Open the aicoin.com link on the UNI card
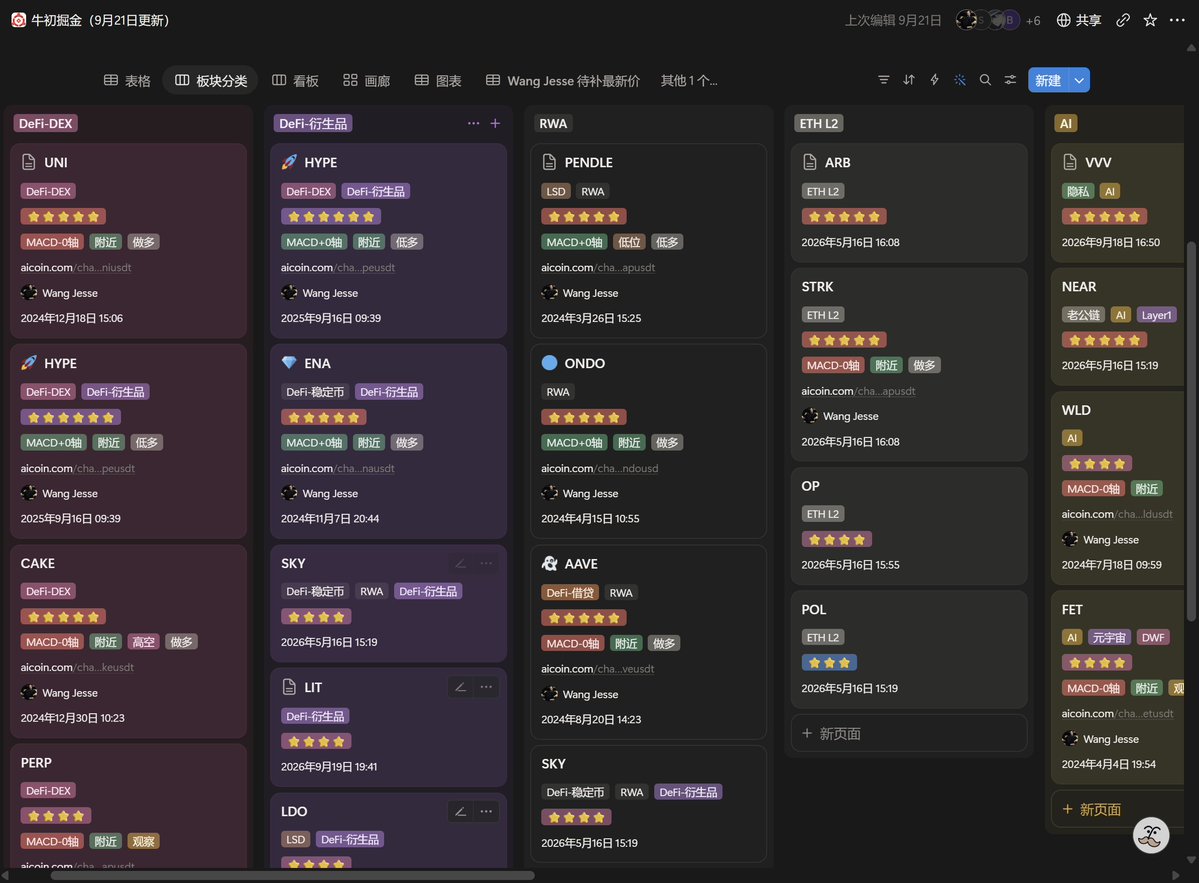This screenshot has width=1199, height=883. [76, 268]
